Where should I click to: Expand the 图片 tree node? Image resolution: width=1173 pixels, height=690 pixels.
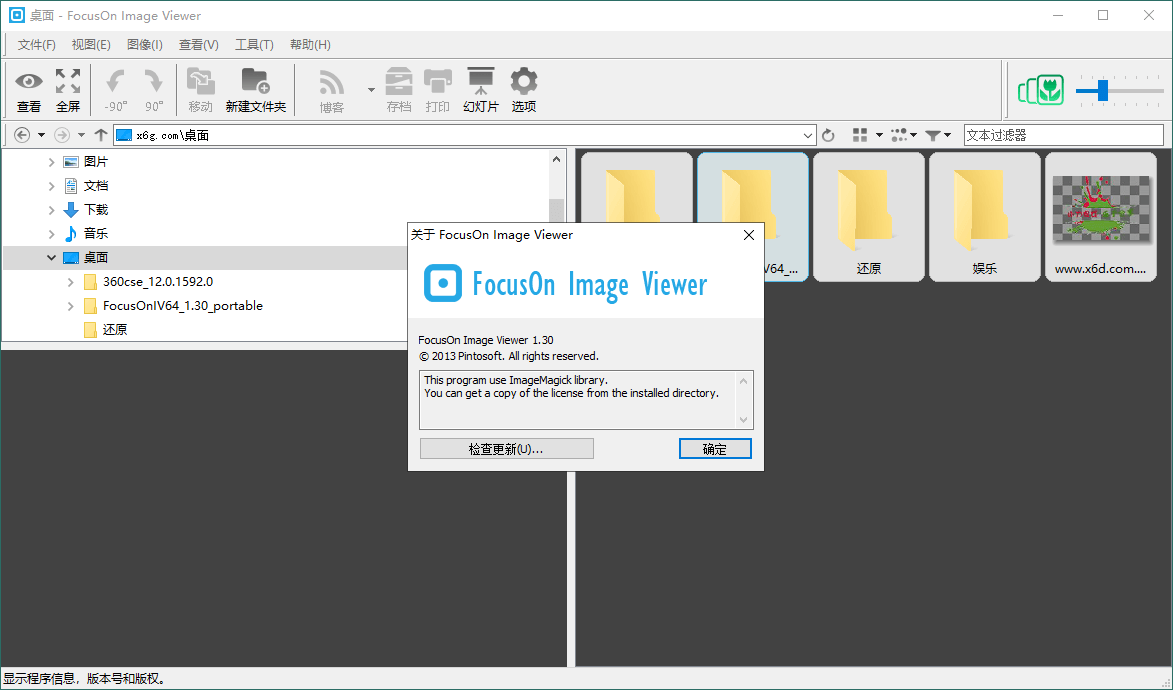[x=50, y=160]
